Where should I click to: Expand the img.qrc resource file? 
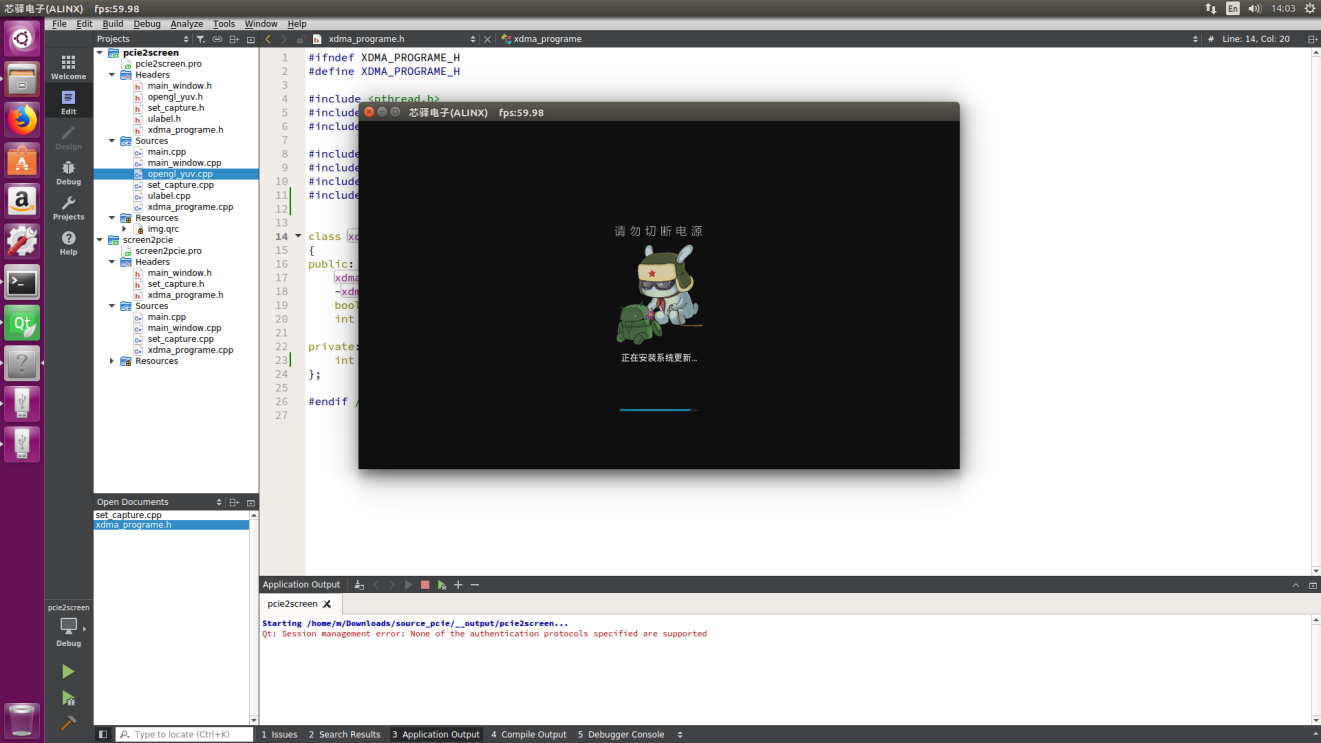click(x=124, y=229)
